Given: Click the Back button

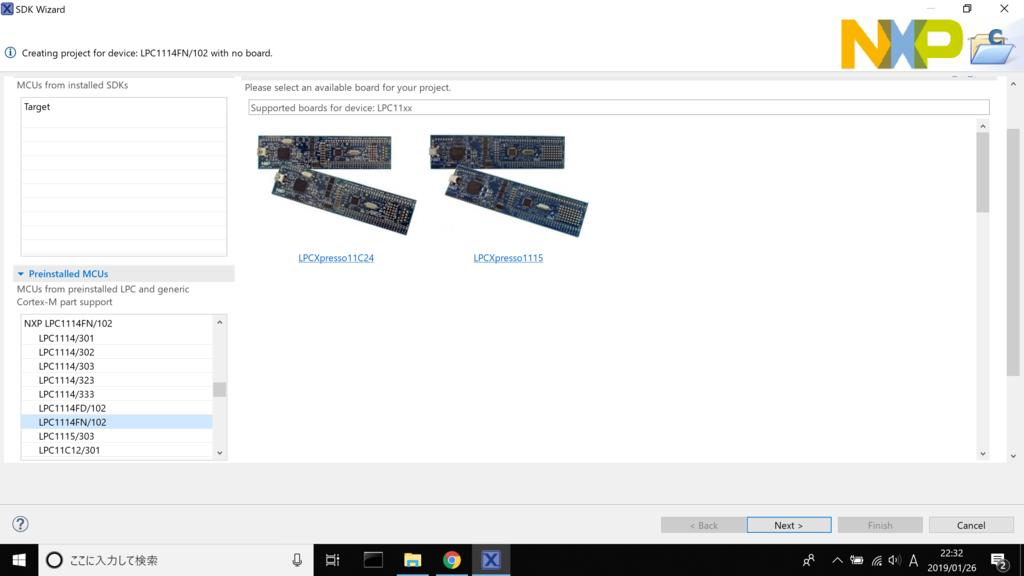Looking at the screenshot, I should [703, 525].
